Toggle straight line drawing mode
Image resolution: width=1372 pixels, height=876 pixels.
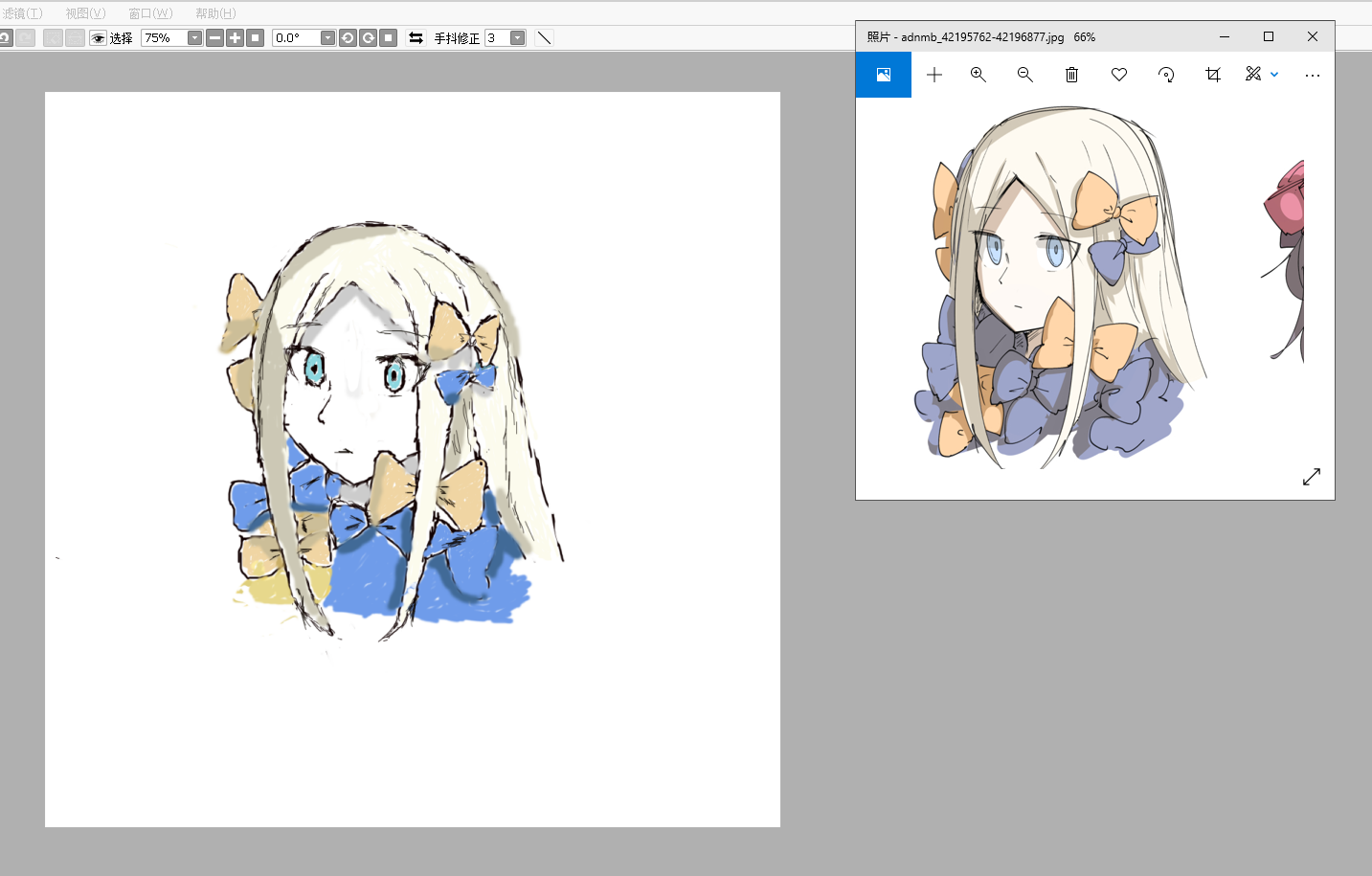tap(544, 38)
